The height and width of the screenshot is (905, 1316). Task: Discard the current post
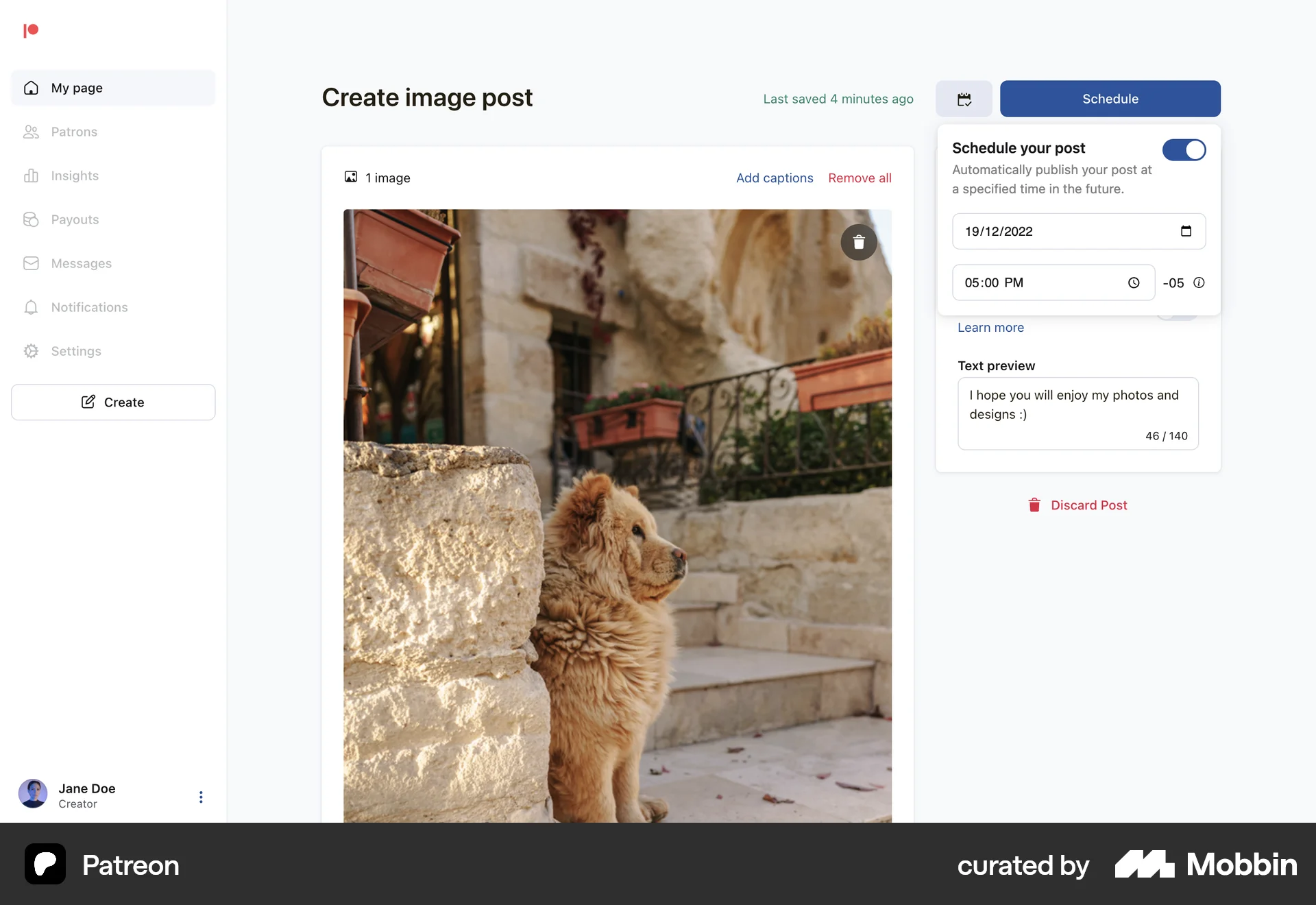point(1088,505)
